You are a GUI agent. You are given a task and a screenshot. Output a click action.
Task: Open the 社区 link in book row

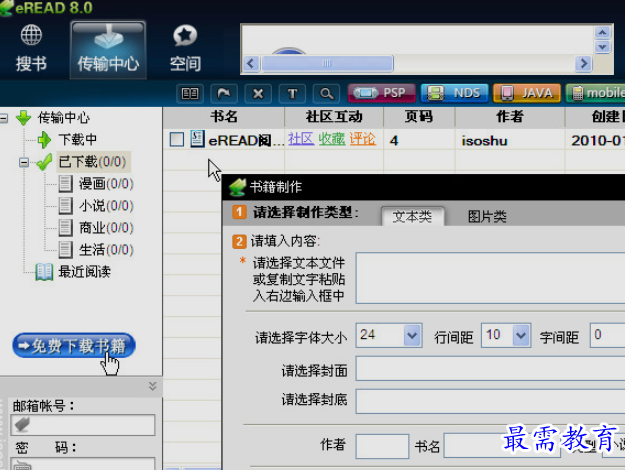click(x=301, y=139)
